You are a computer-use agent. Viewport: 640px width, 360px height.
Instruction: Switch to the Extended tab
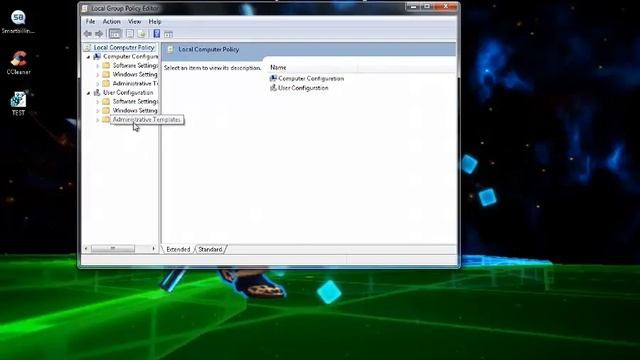(178, 249)
